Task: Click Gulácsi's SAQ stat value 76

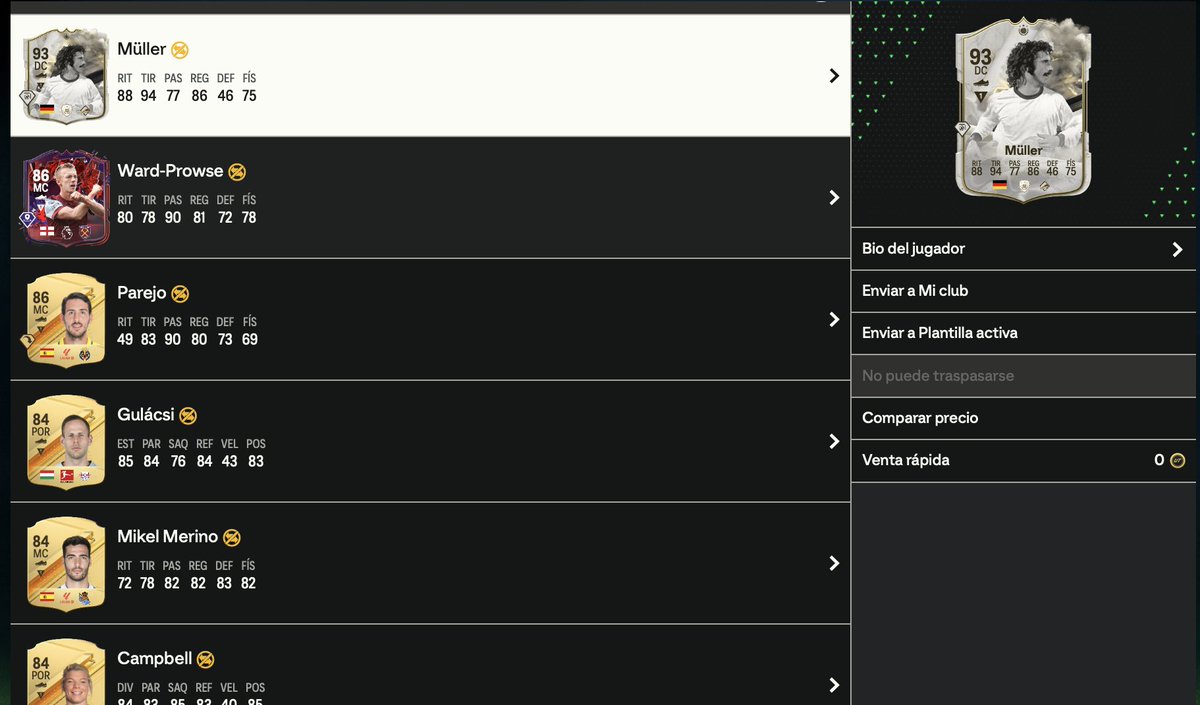Action: point(178,462)
